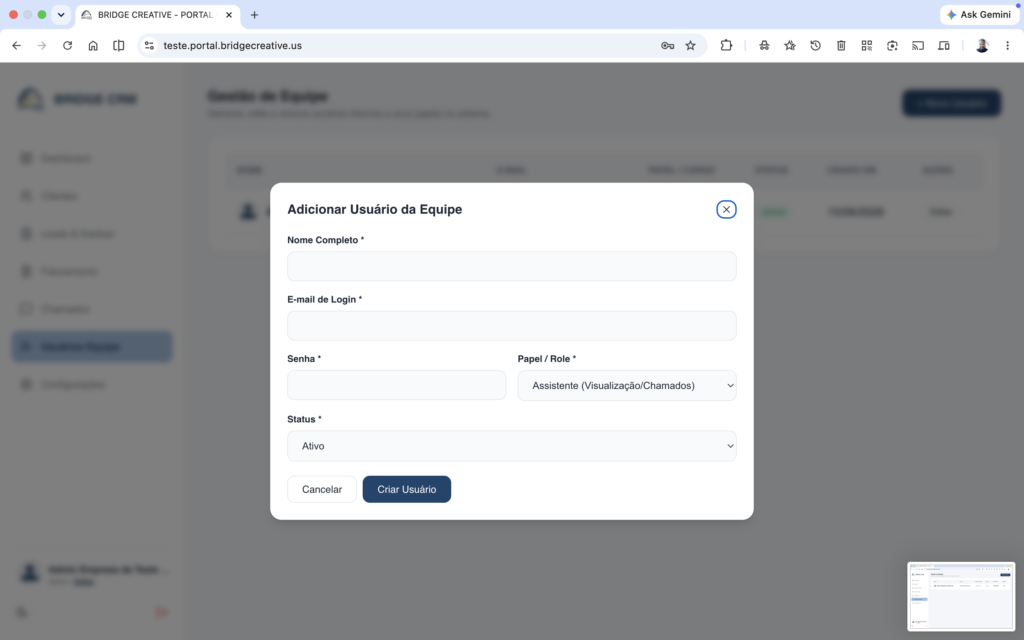Open saved passwords key icon

(667, 46)
